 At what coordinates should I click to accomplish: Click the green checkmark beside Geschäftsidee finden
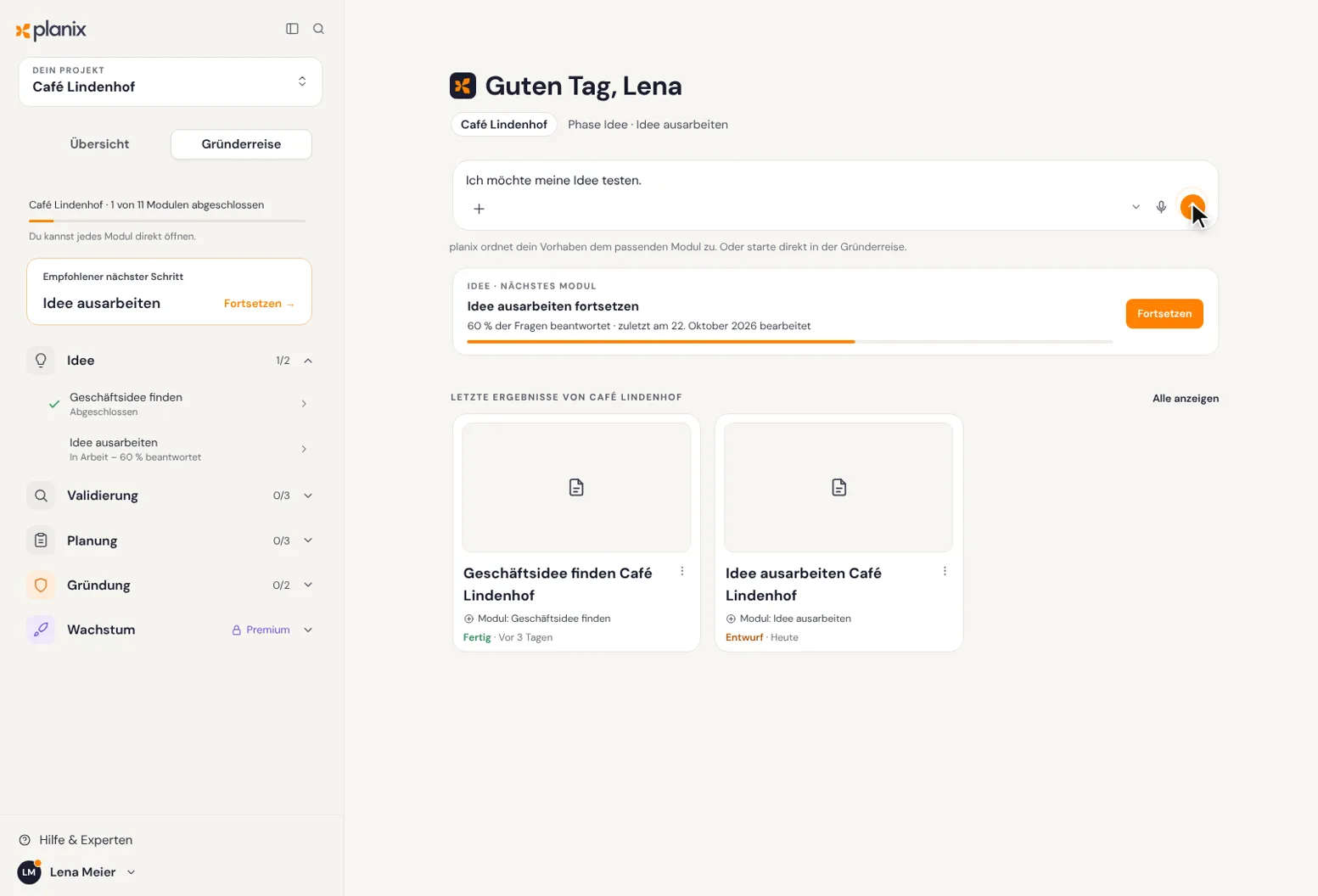click(54, 404)
